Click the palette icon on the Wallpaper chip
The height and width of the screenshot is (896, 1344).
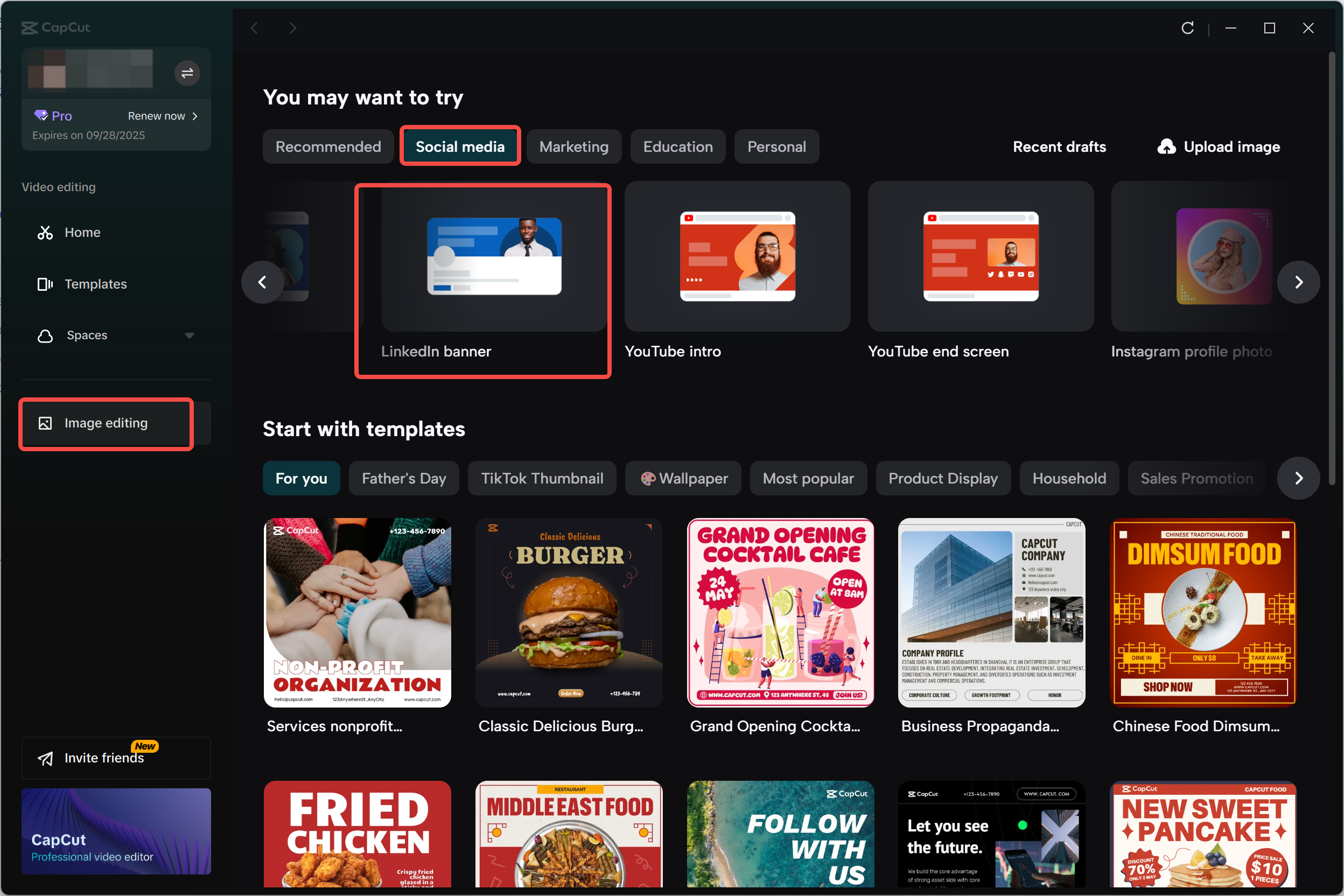(648, 478)
